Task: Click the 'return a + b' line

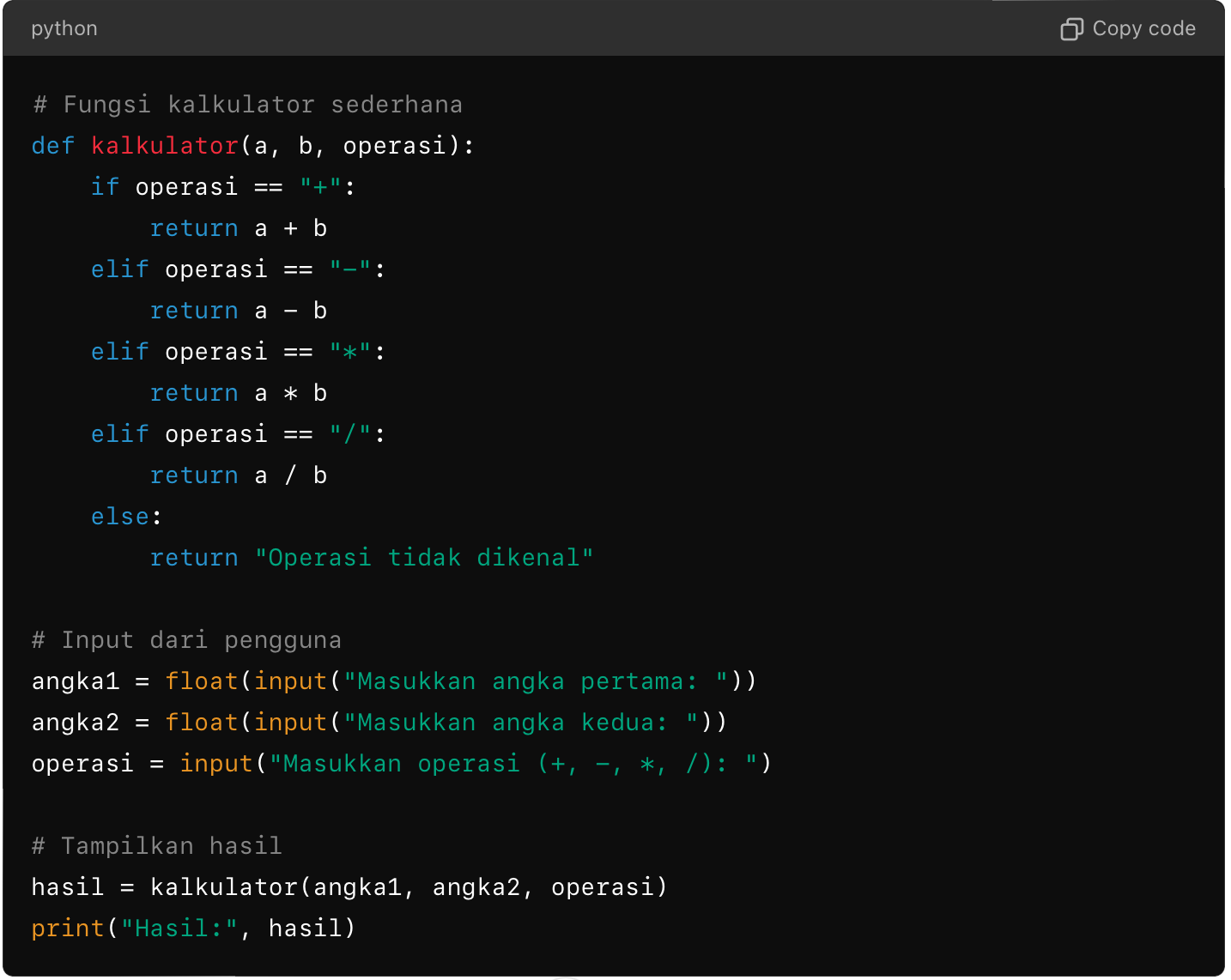Action: pyautogui.click(x=239, y=228)
